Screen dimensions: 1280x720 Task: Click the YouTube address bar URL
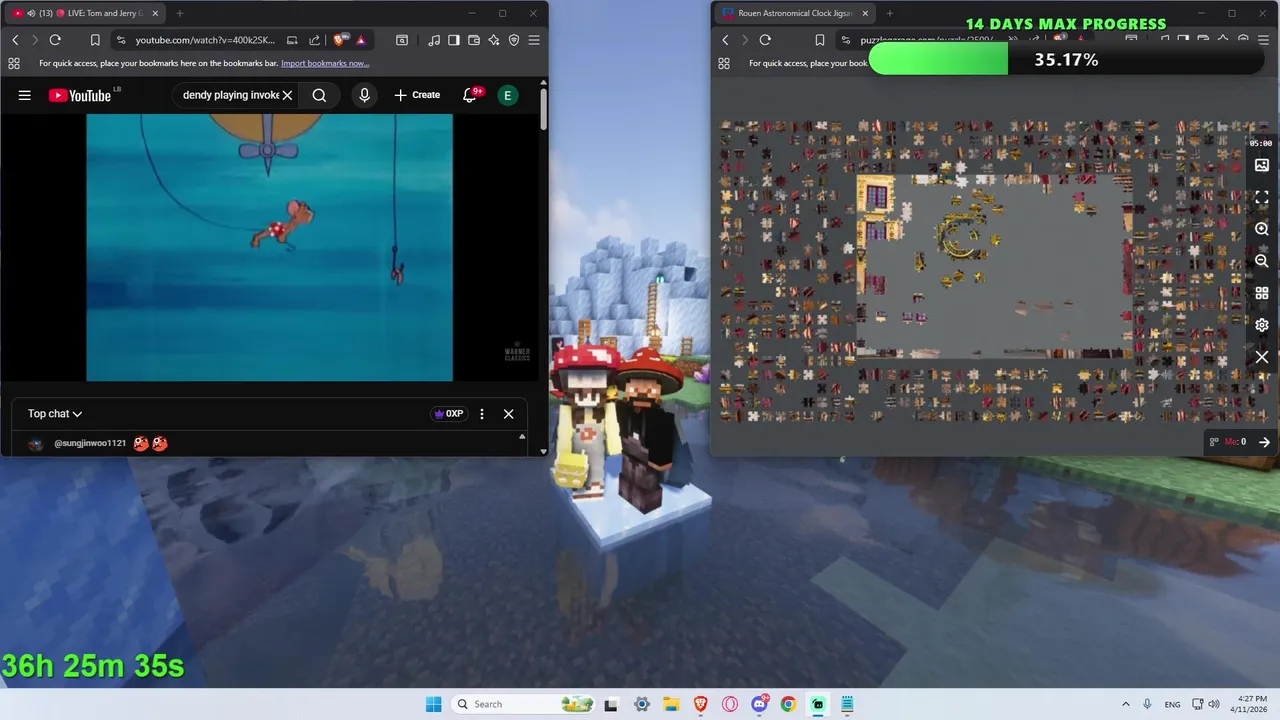[205, 40]
